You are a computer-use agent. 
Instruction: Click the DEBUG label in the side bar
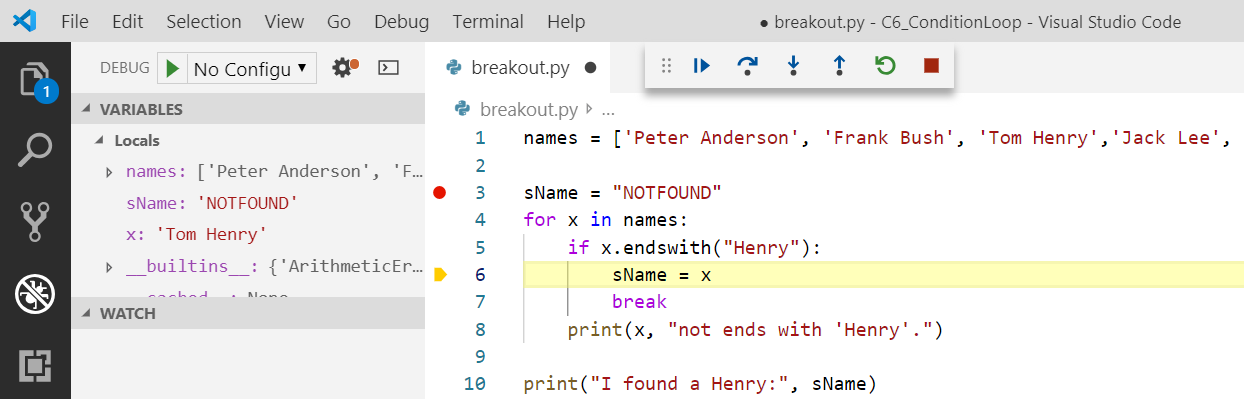[125, 68]
